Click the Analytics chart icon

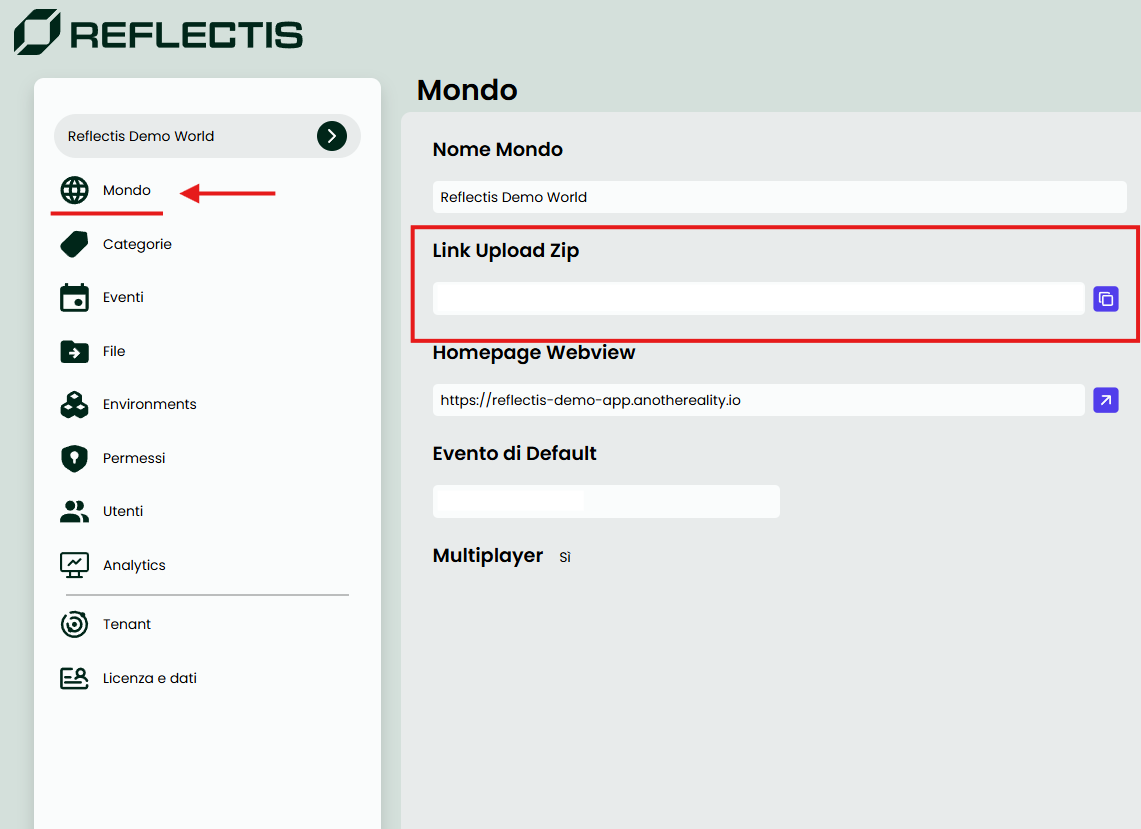point(74,564)
